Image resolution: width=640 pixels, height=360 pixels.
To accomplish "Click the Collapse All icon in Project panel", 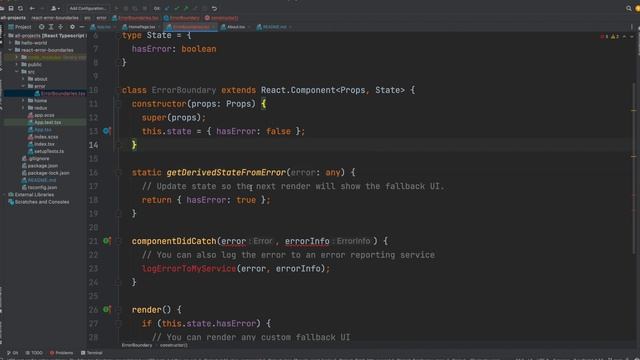I will 60,27.
